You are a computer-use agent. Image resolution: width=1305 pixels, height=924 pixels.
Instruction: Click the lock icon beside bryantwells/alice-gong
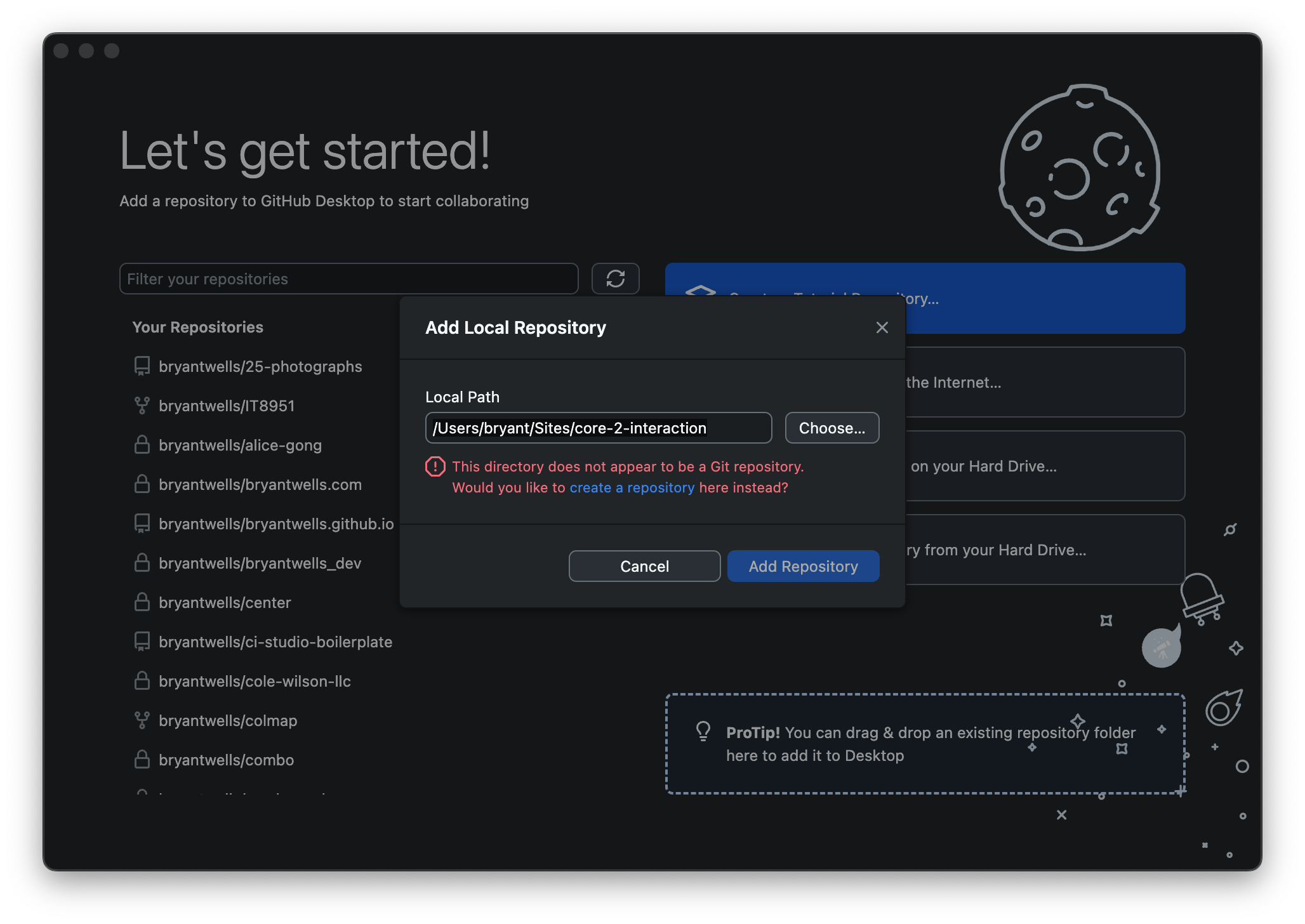click(142, 445)
